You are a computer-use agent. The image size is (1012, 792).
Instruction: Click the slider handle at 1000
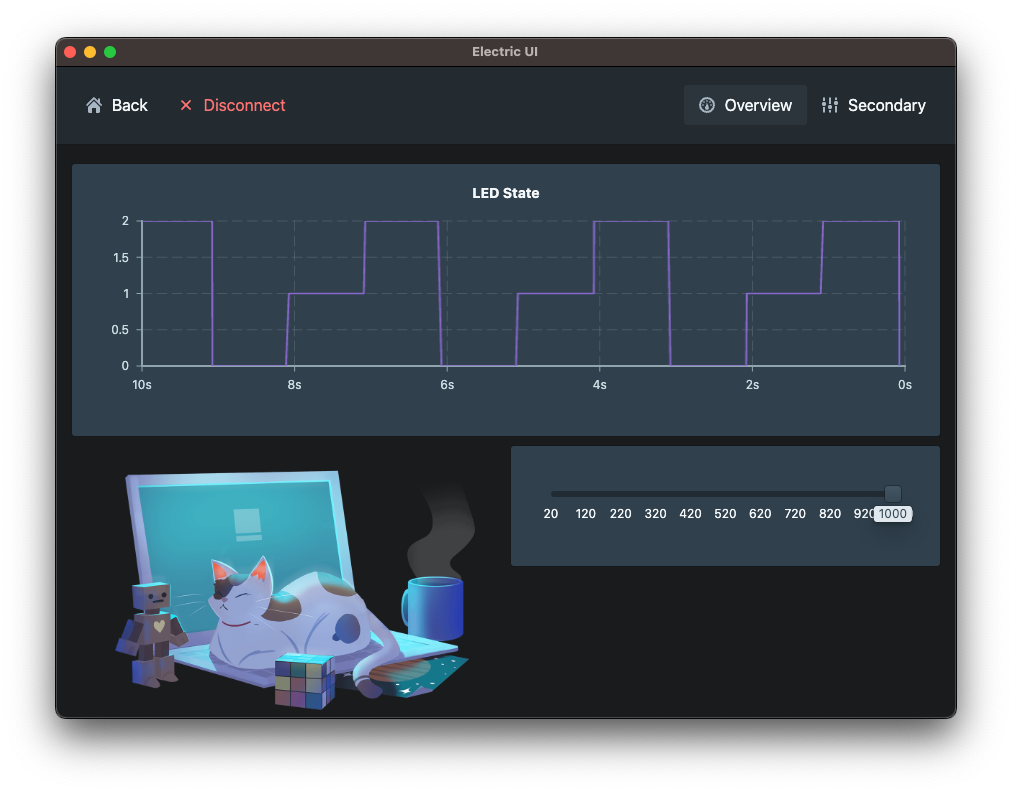(893, 494)
